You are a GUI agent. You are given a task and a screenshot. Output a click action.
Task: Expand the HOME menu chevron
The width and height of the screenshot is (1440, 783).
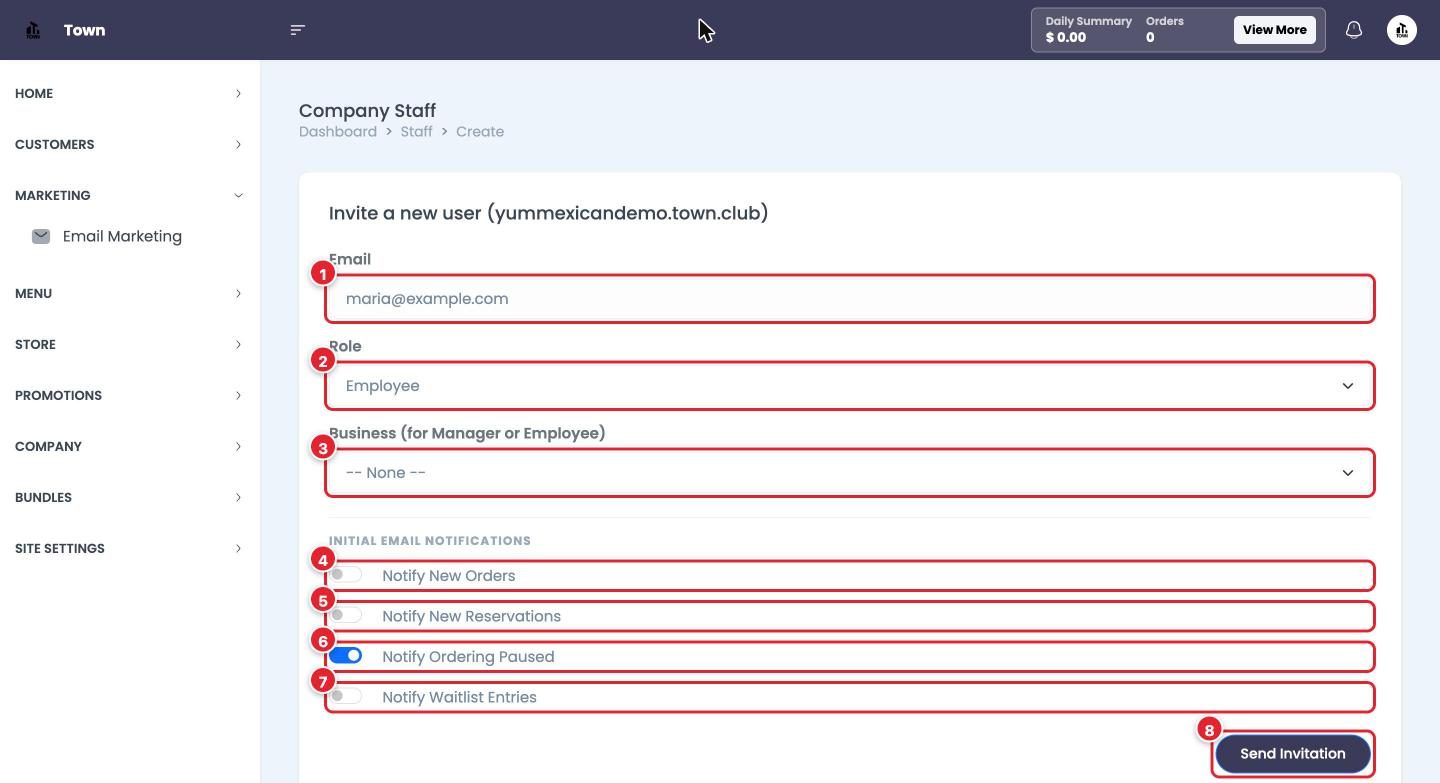238,94
